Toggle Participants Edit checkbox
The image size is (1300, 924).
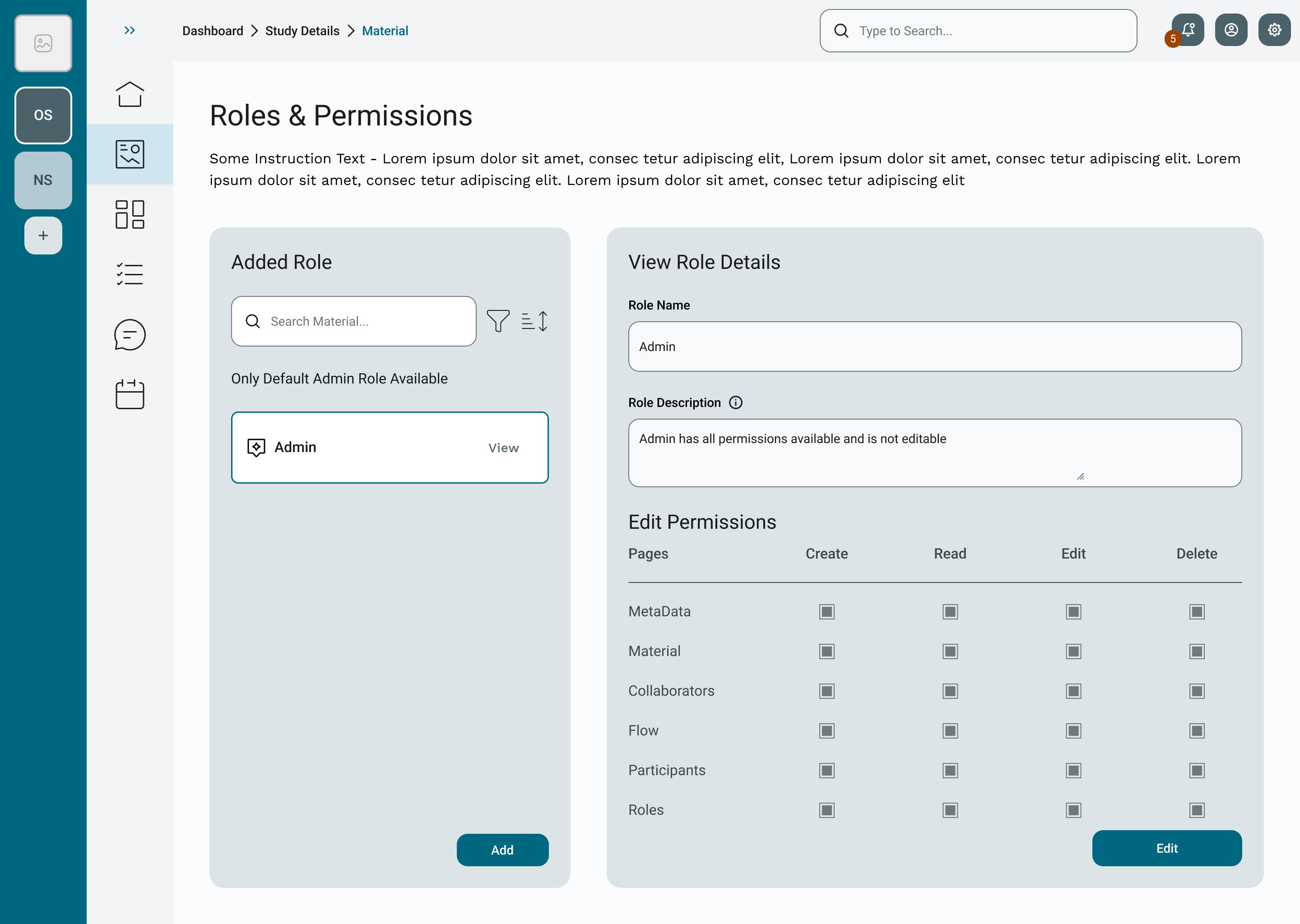[1073, 771]
